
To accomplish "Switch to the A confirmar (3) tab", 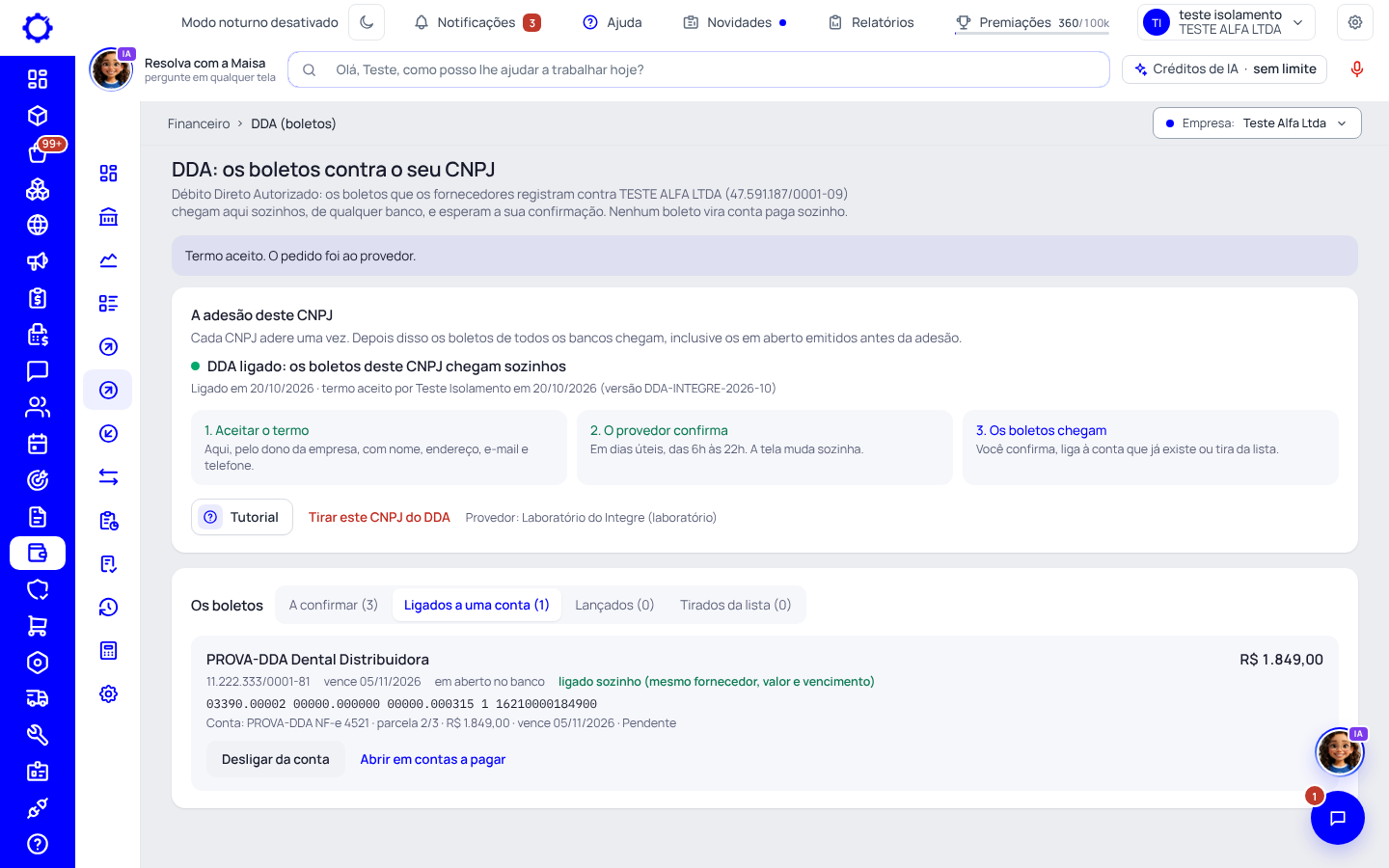I will click(334, 605).
